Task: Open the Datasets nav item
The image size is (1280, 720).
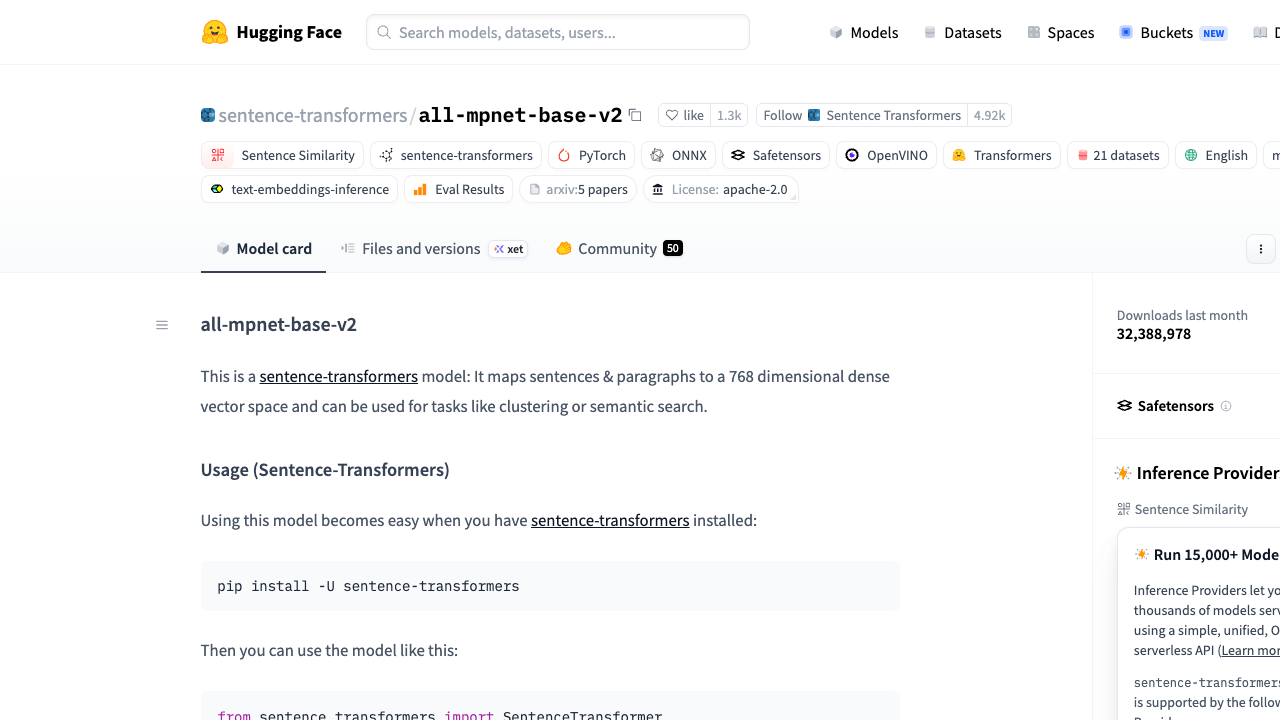Action: point(962,32)
